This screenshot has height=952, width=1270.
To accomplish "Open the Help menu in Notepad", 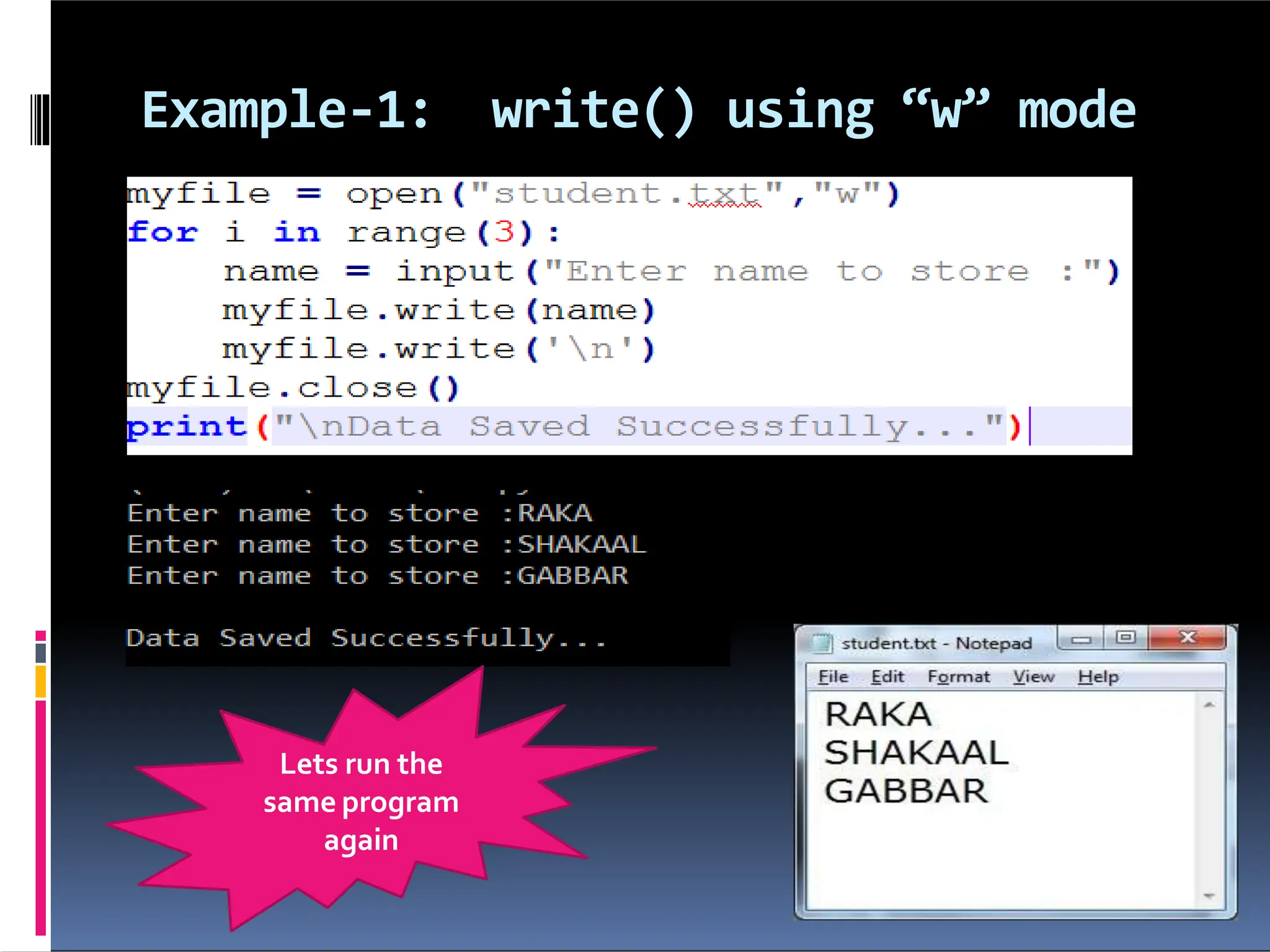I will pyautogui.click(x=1098, y=677).
